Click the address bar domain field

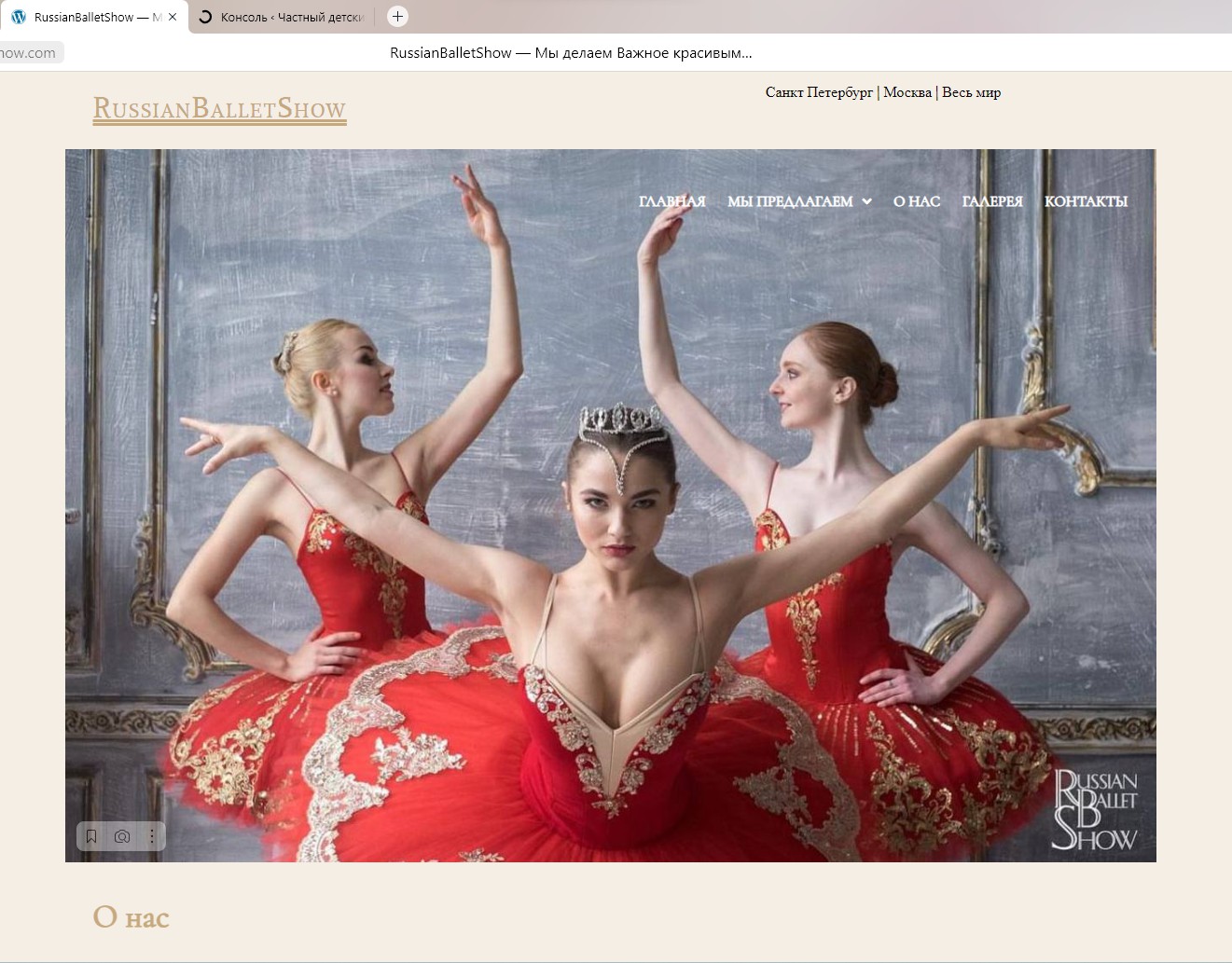click(31, 53)
